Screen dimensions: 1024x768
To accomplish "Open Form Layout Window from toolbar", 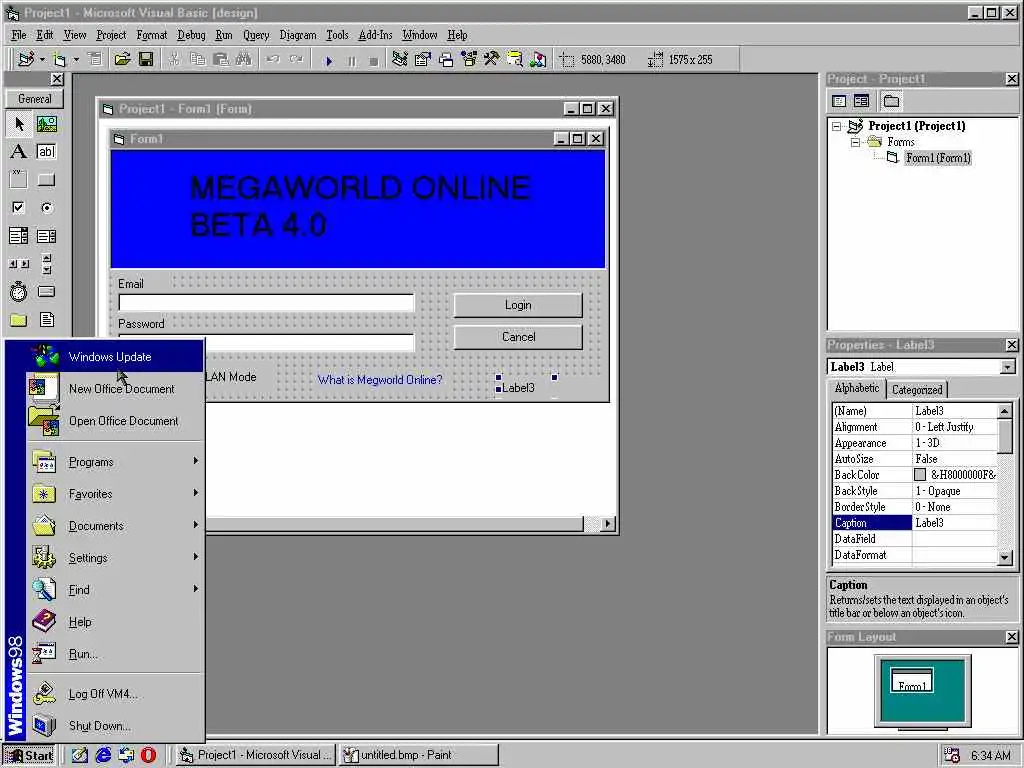I will pyautogui.click(x=446, y=59).
